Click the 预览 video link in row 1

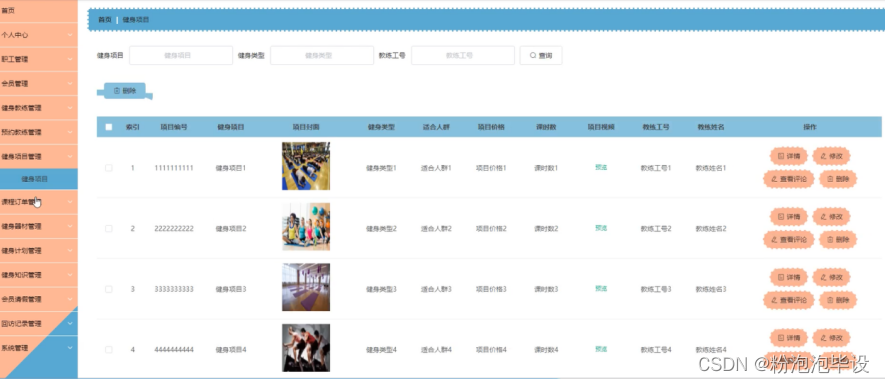pos(601,168)
